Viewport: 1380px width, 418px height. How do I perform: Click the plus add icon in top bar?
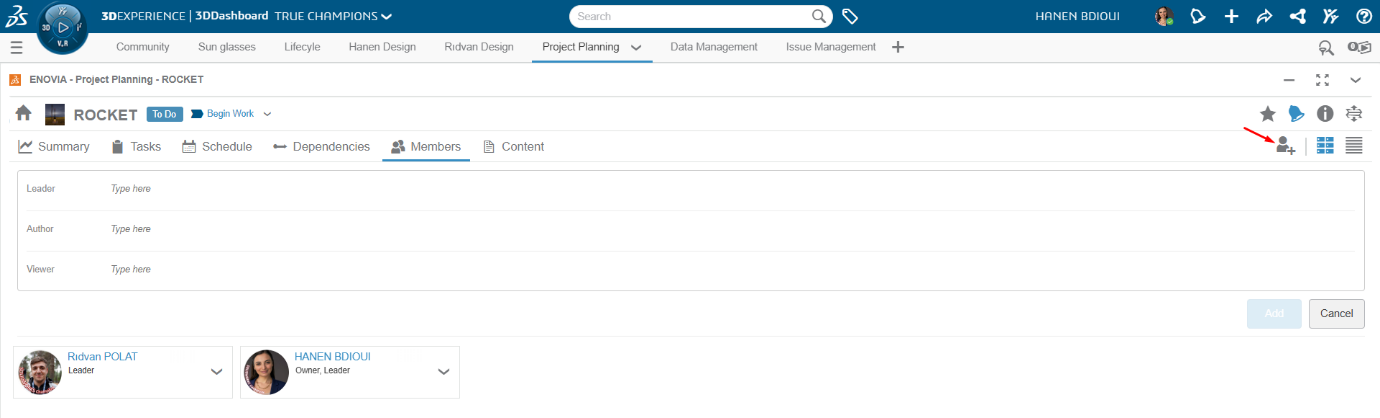(x=1232, y=16)
